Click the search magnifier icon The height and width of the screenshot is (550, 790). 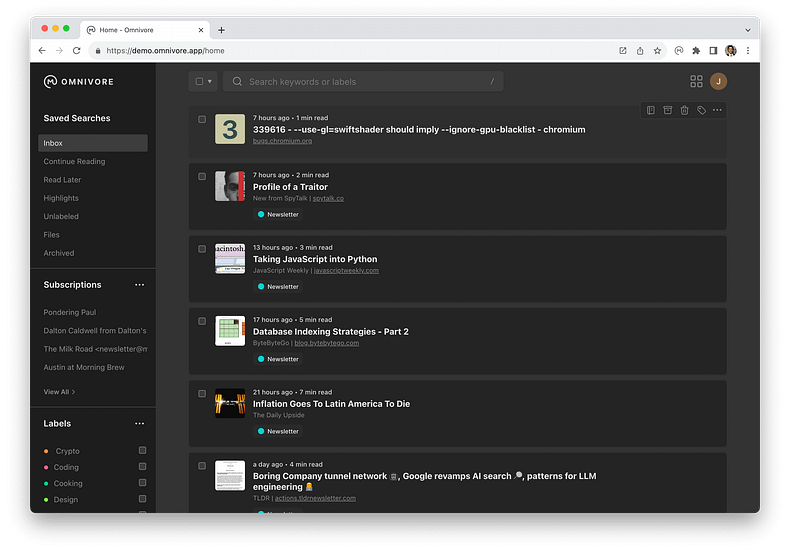pyautogui.click(x=237, y=82)
